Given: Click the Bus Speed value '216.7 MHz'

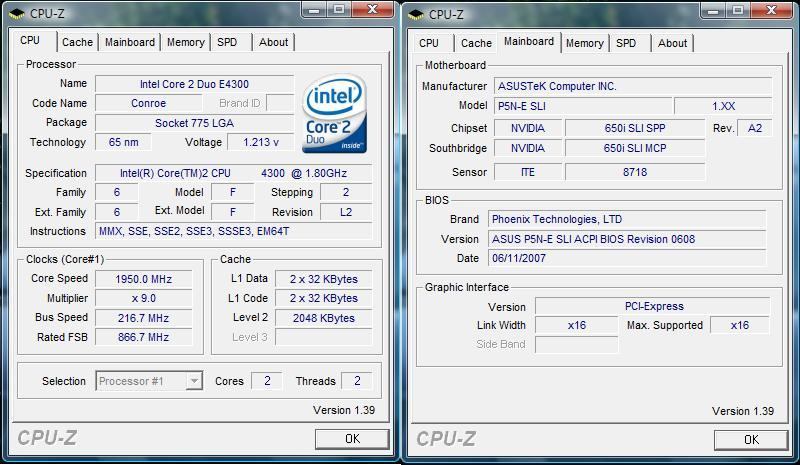Looking at the screenshot, I should pos(143,318).
